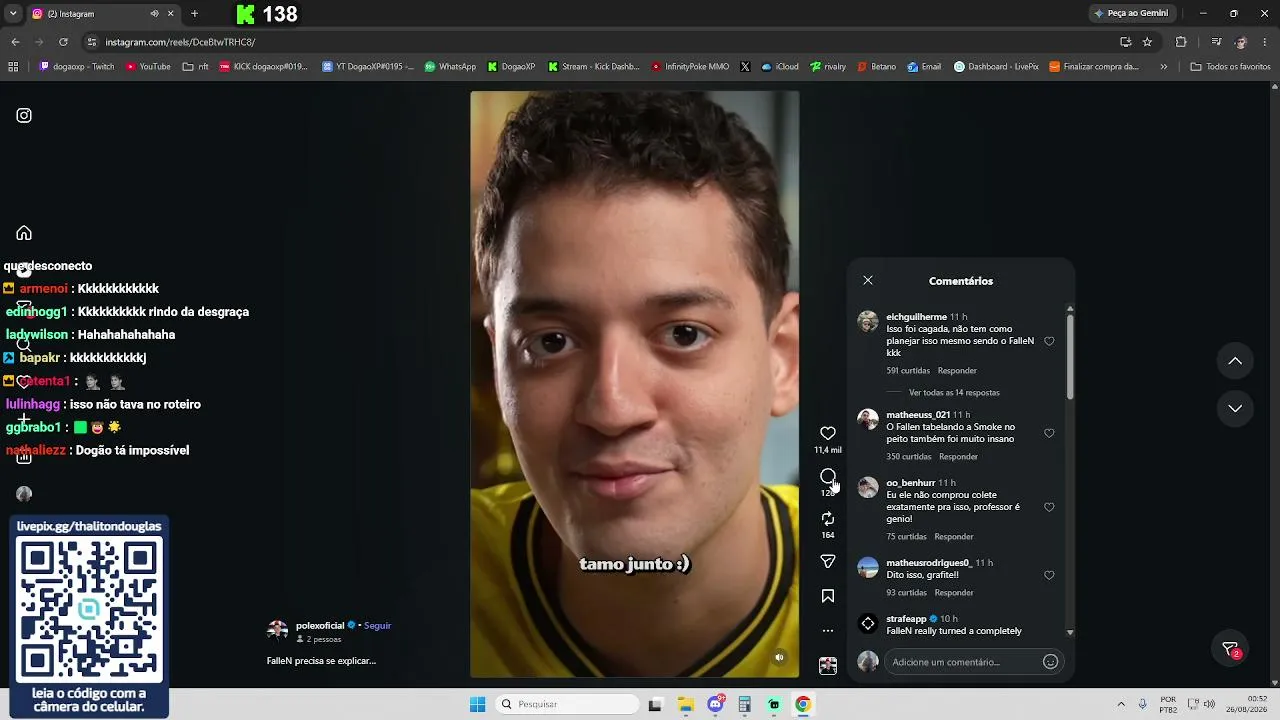This screenshot has width=1280, height=720.
Task: Open a new browser tab
Action: (x=194, y=14)
